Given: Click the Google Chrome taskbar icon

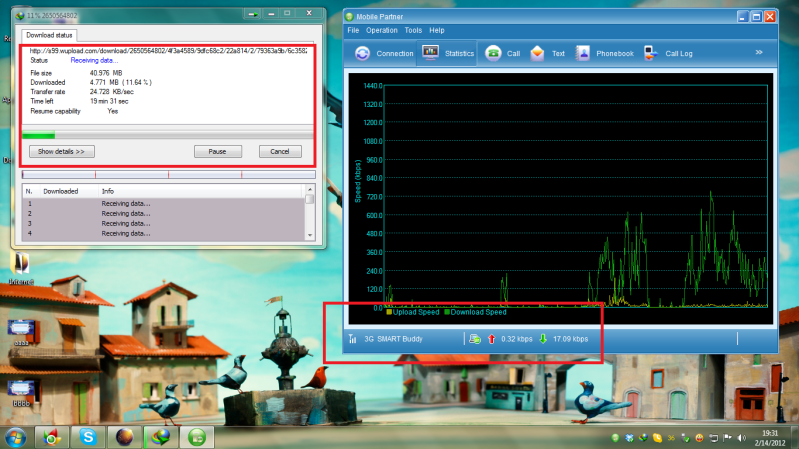Looking at the screenshot, I should point(50,437).
